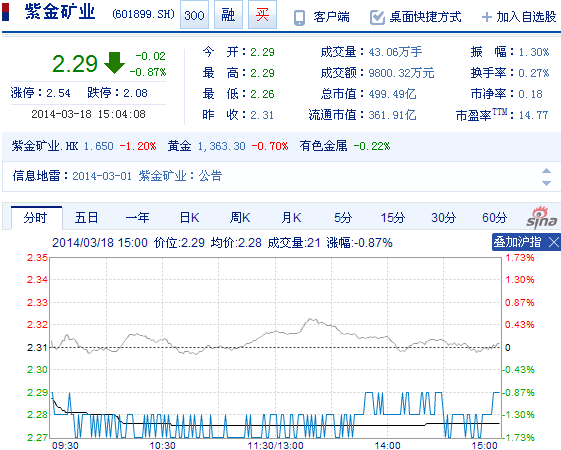This screenshot has width=561, height=450.
Task: Switch to the 月K tab
Action: [292, 217]
